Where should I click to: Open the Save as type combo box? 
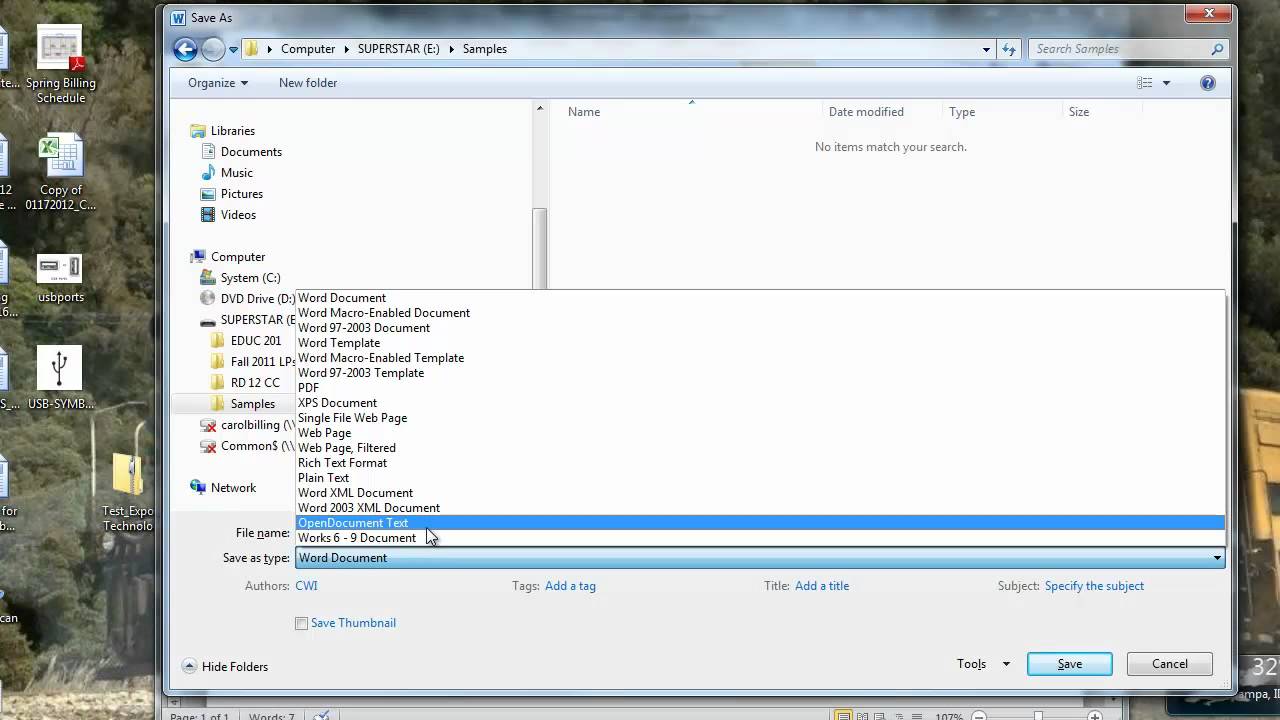tap(760, 558)
